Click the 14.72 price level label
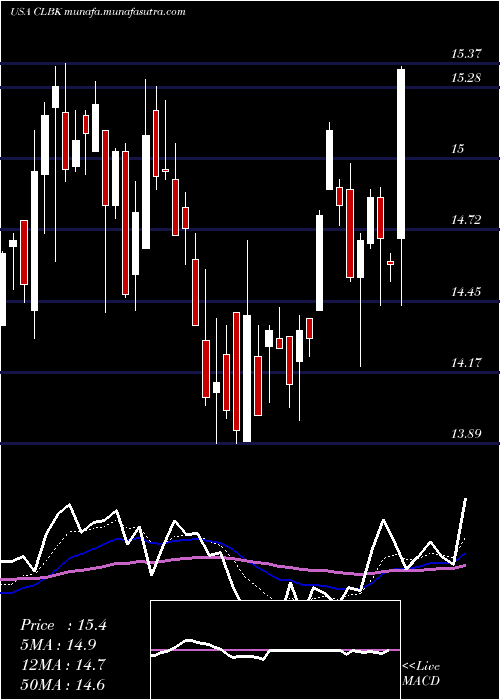The width and height of the screenshot is (500, 700). (466, 220)
